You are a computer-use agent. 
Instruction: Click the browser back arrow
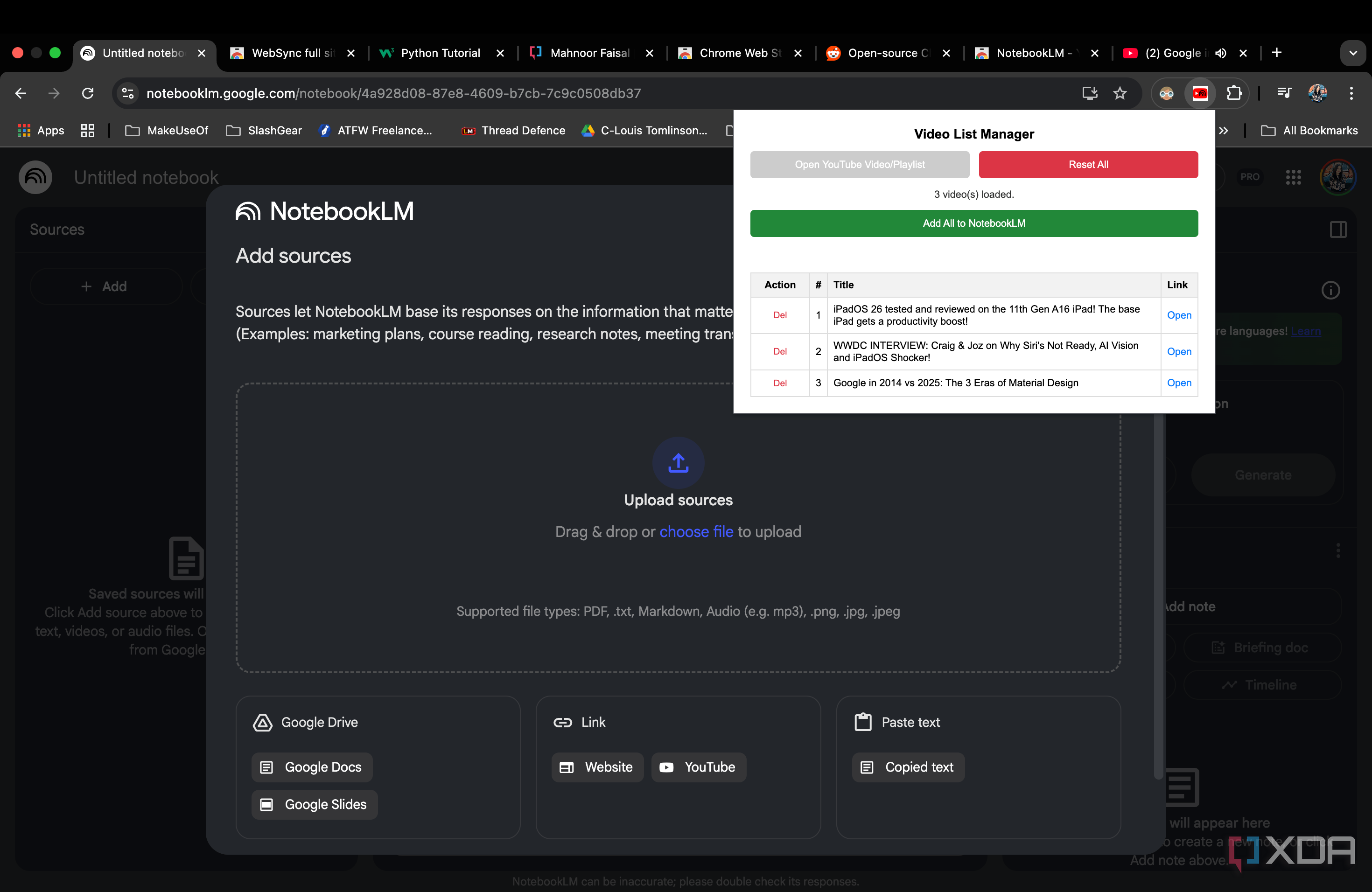[x=21, y=93]
